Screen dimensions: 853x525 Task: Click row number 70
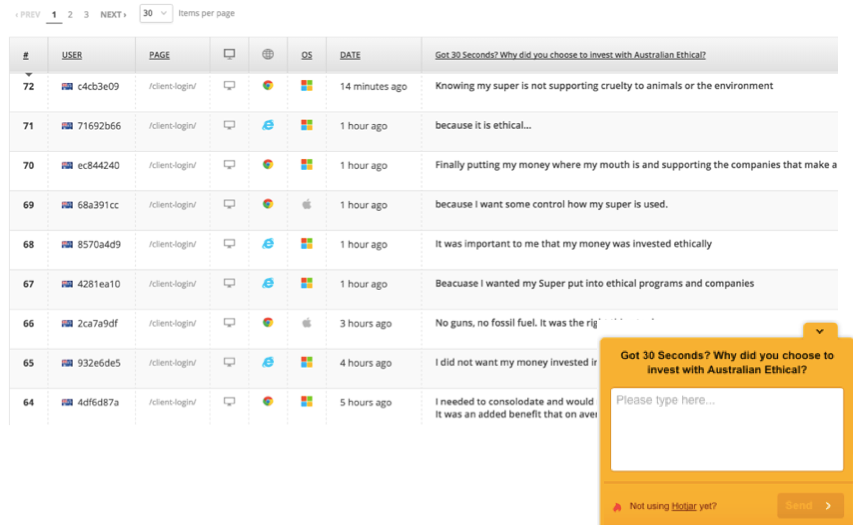tap(28, 165)
